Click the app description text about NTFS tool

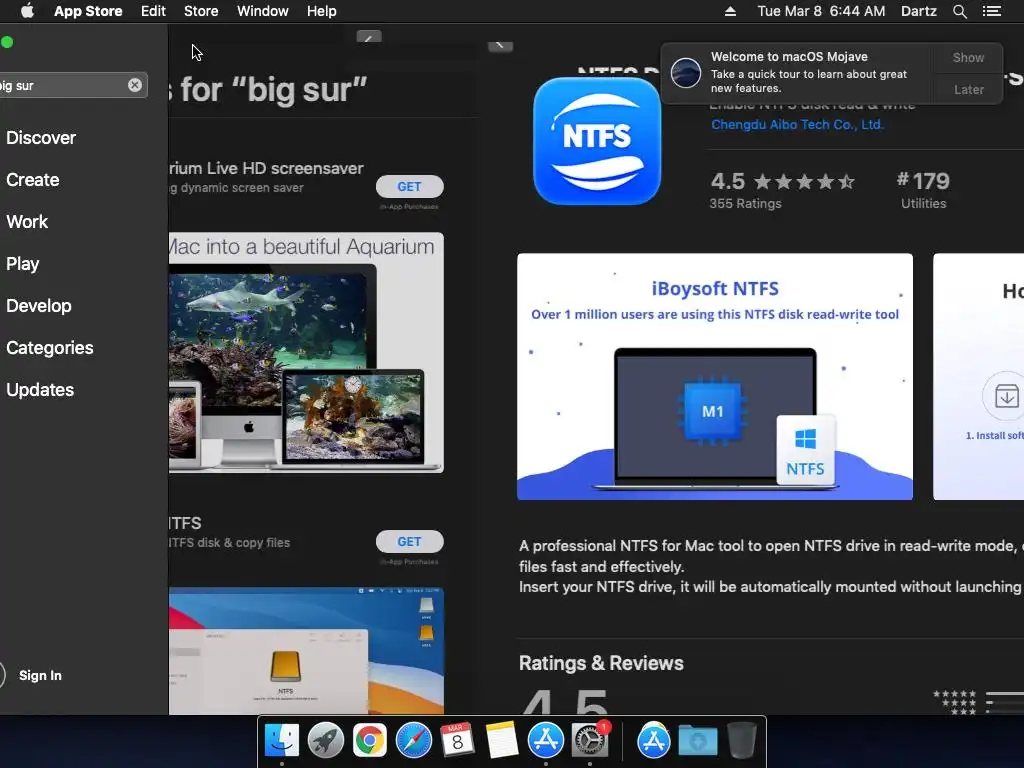(x=771, y=566)
